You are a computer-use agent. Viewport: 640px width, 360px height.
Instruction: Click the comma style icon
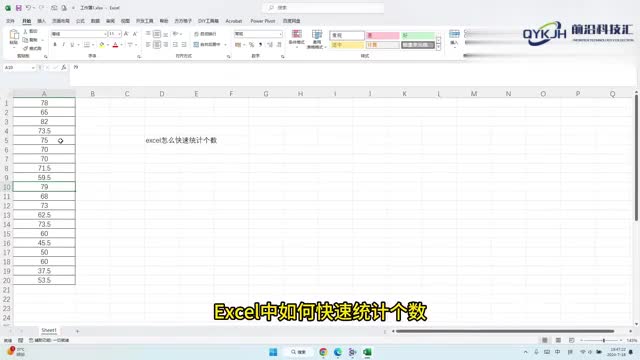[x=260, y=44]
